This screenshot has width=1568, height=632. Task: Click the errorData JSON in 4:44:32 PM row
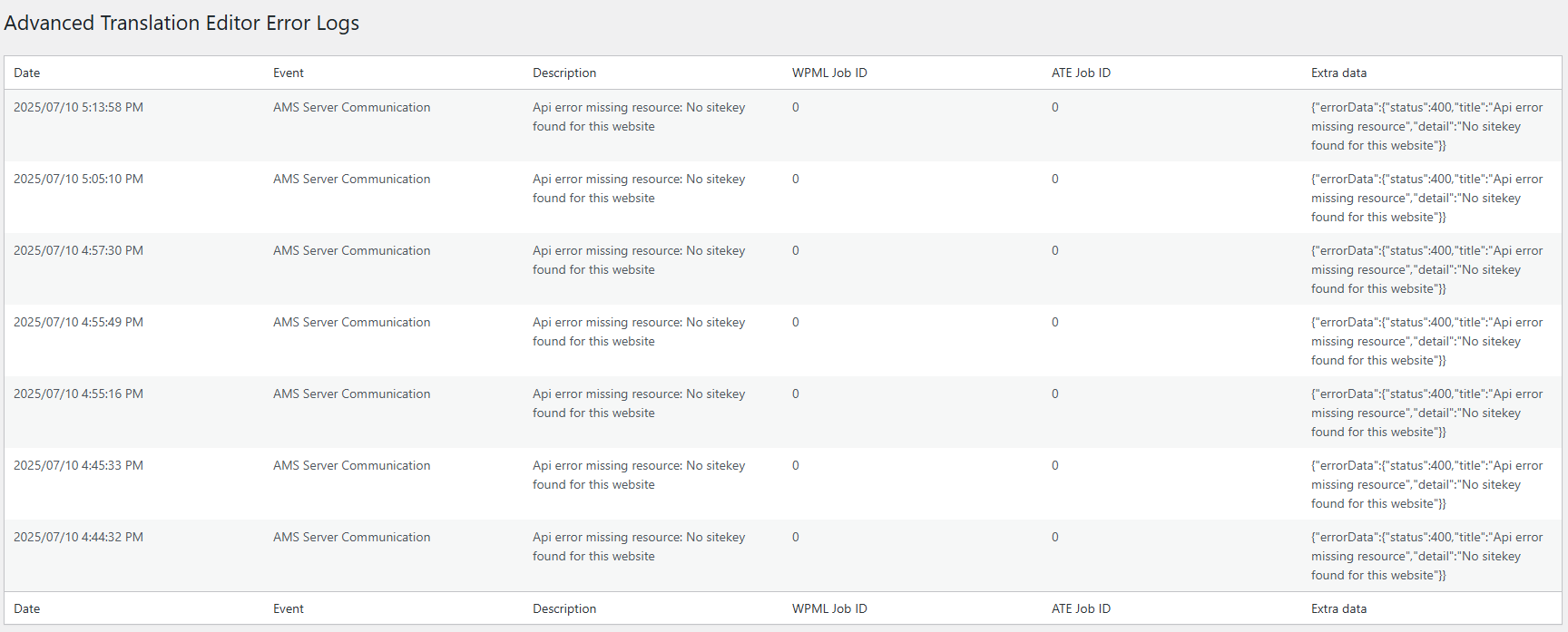tap(1426, 556)
